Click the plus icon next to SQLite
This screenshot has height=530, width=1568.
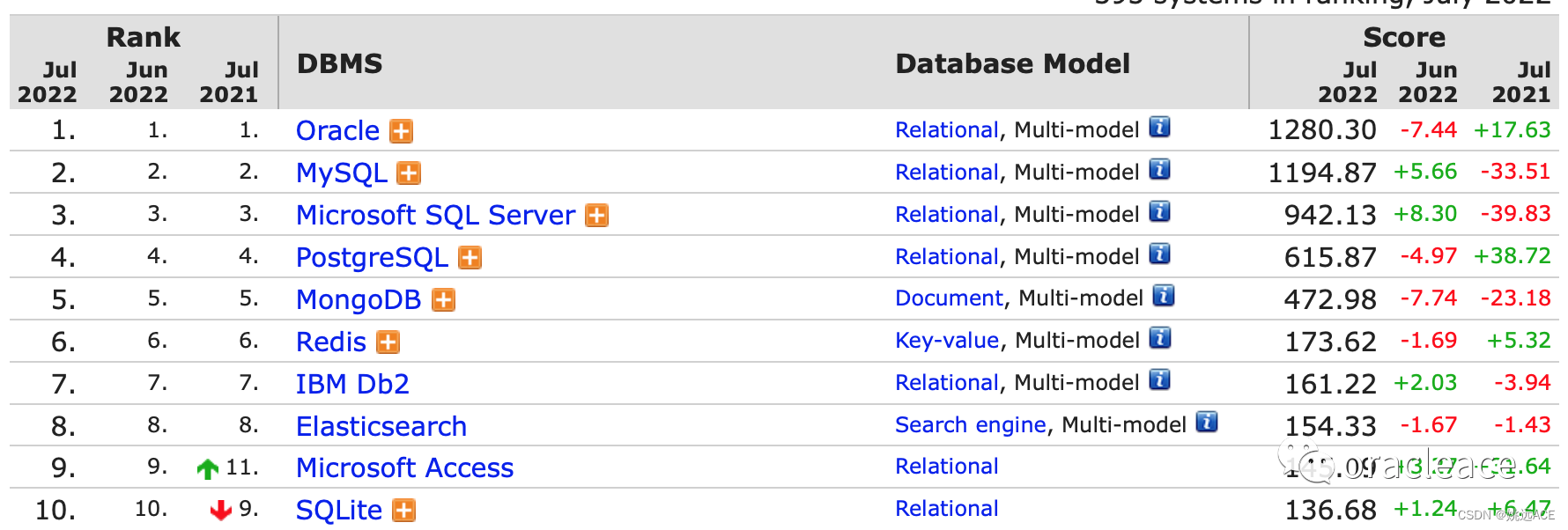click(x=404, y=511)
